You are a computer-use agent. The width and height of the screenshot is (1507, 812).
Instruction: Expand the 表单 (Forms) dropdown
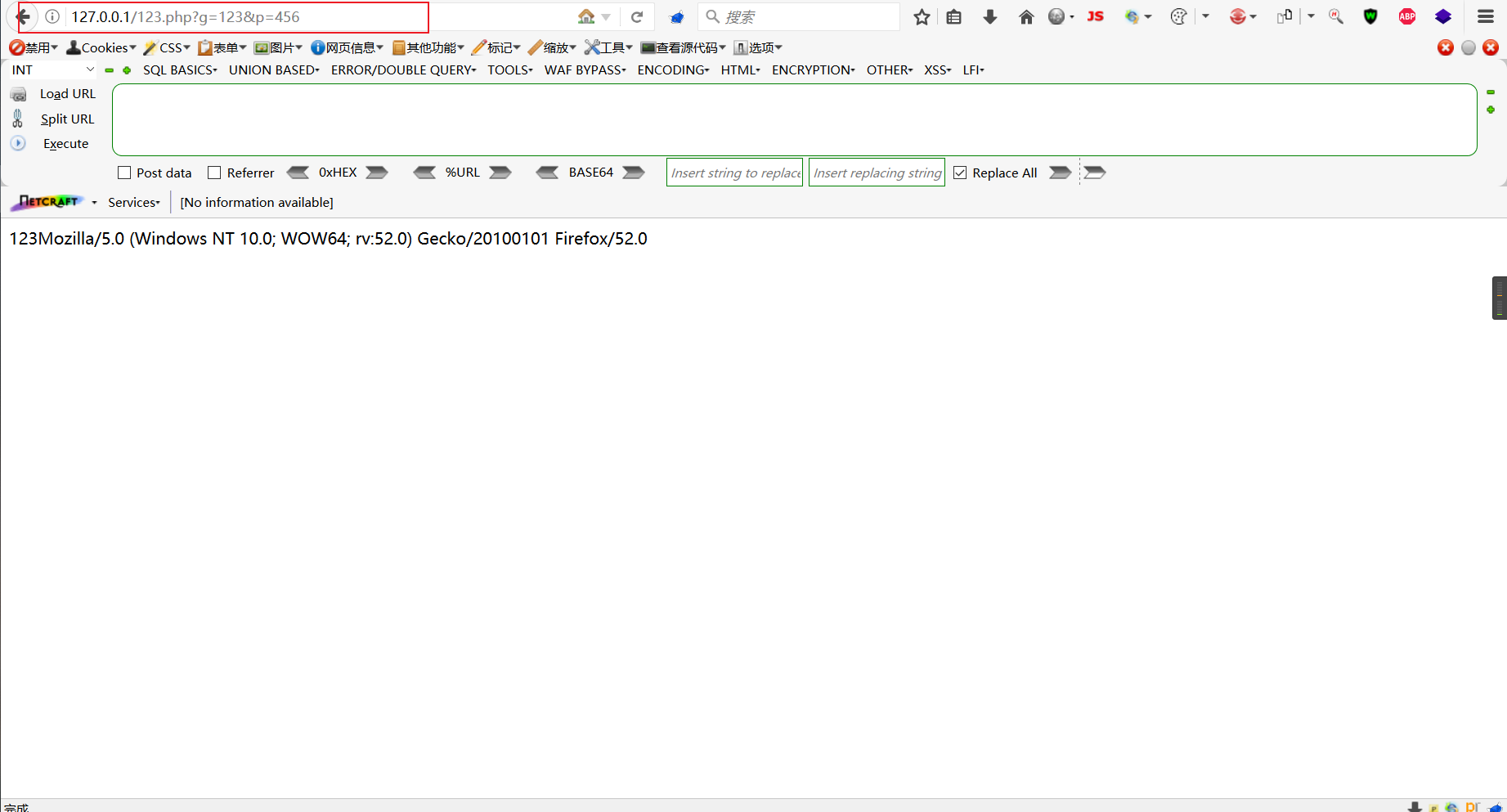coord(222,47)
